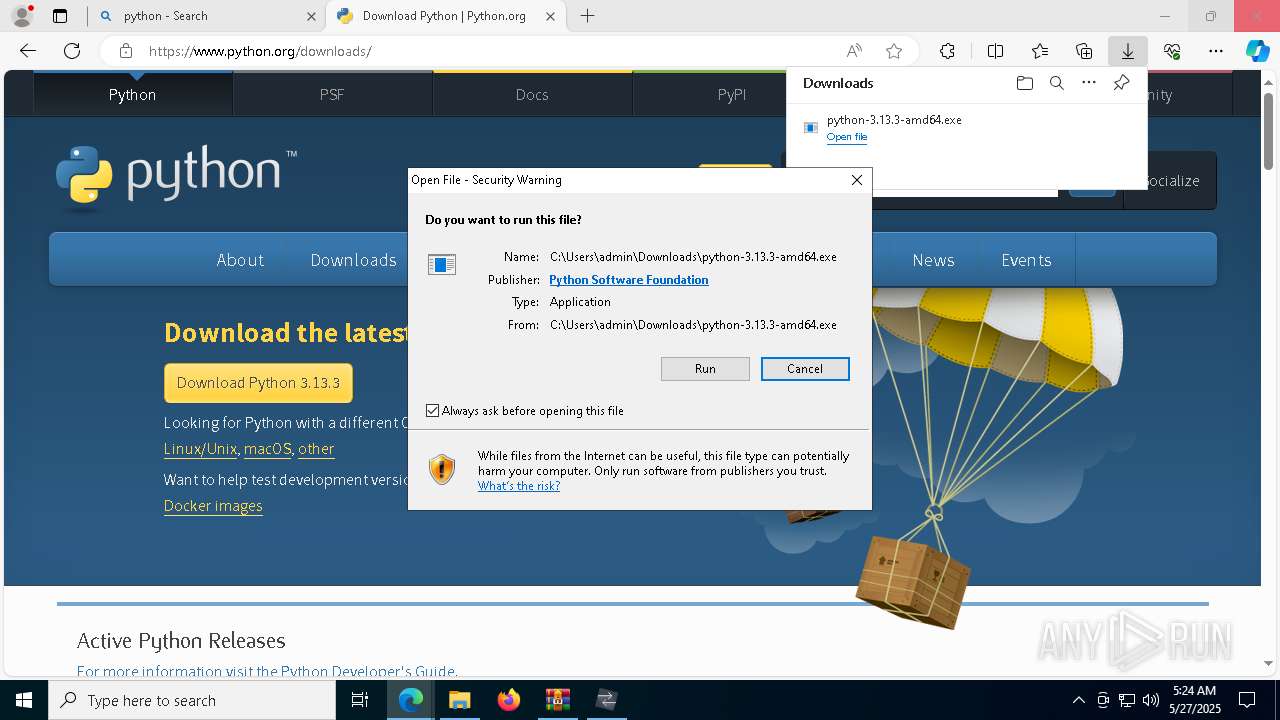Open the volume control in tray
Viewport: 1280px width, 720px height.
click(1151, 700)
